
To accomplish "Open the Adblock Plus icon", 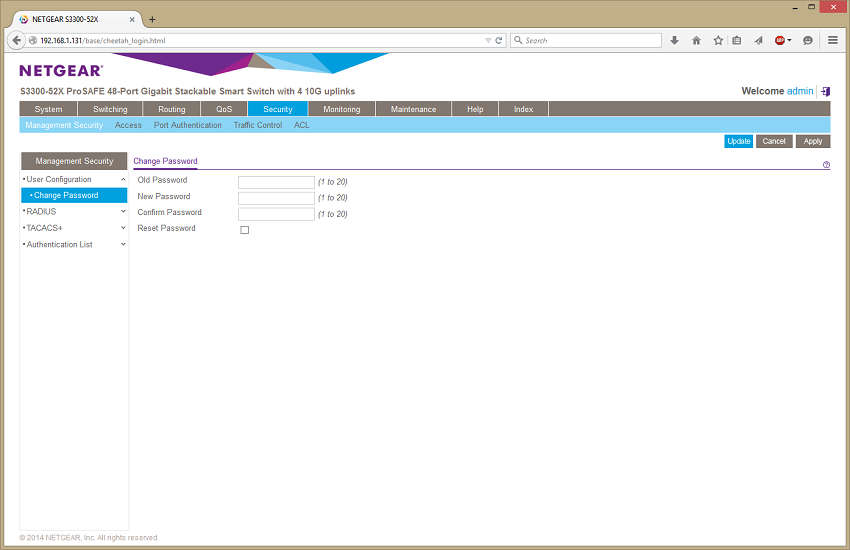I will 780,40.
